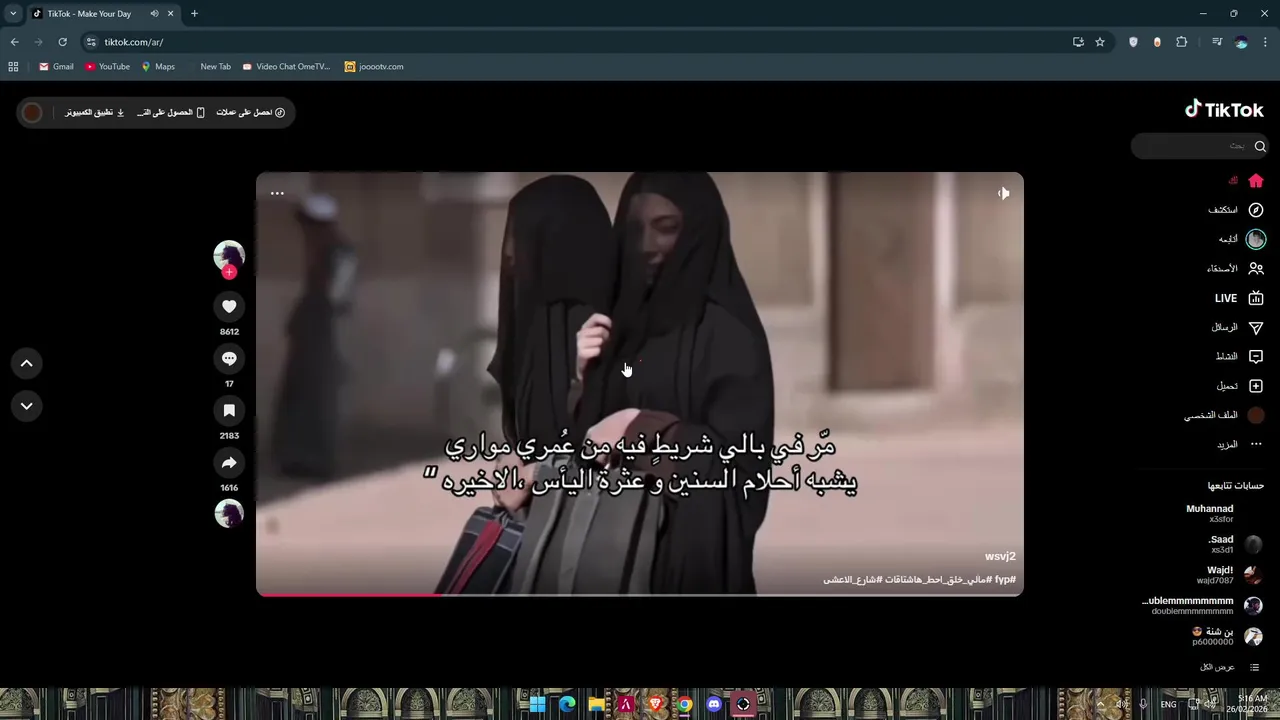
Task: Open Activity (النشاط) notifications
Action: [1239, 357]
